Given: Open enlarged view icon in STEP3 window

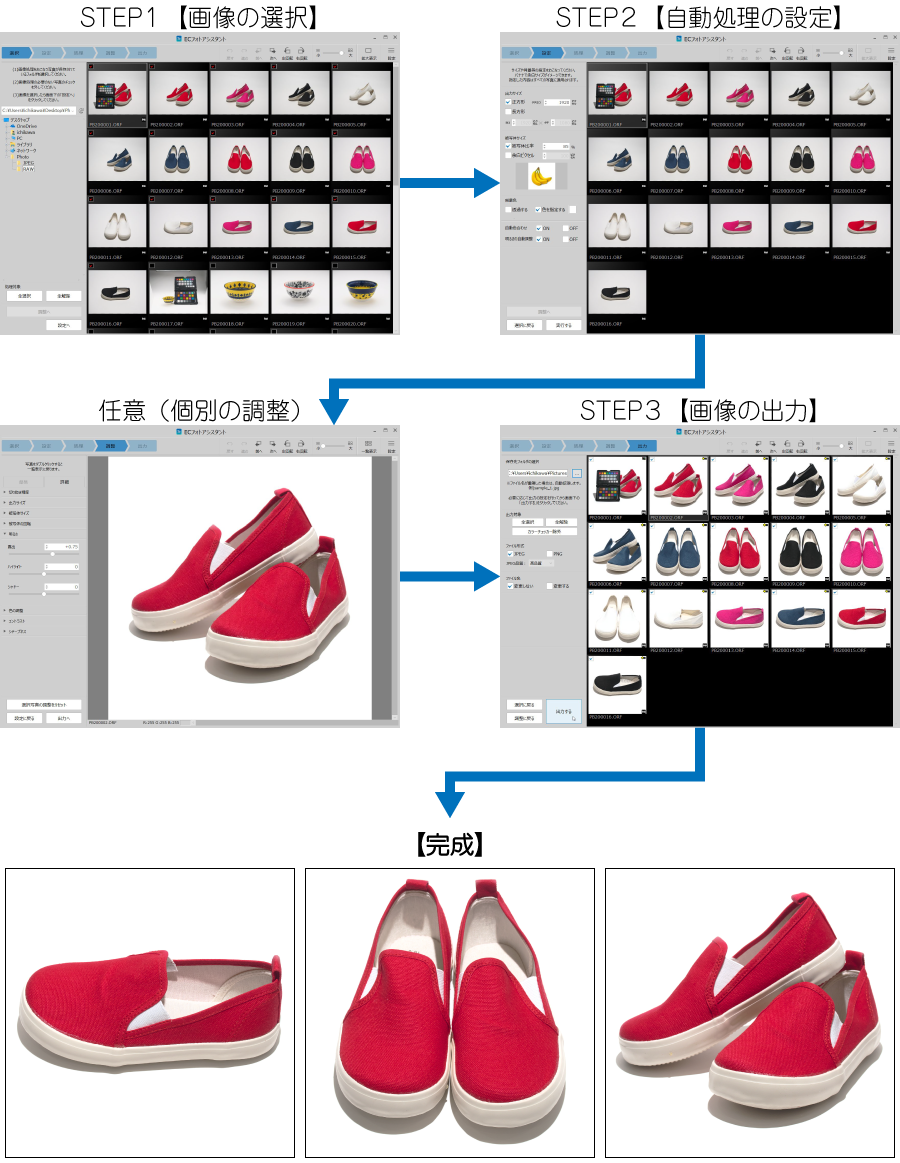Looking at the screenshot, I should click(x=868, y=444).
